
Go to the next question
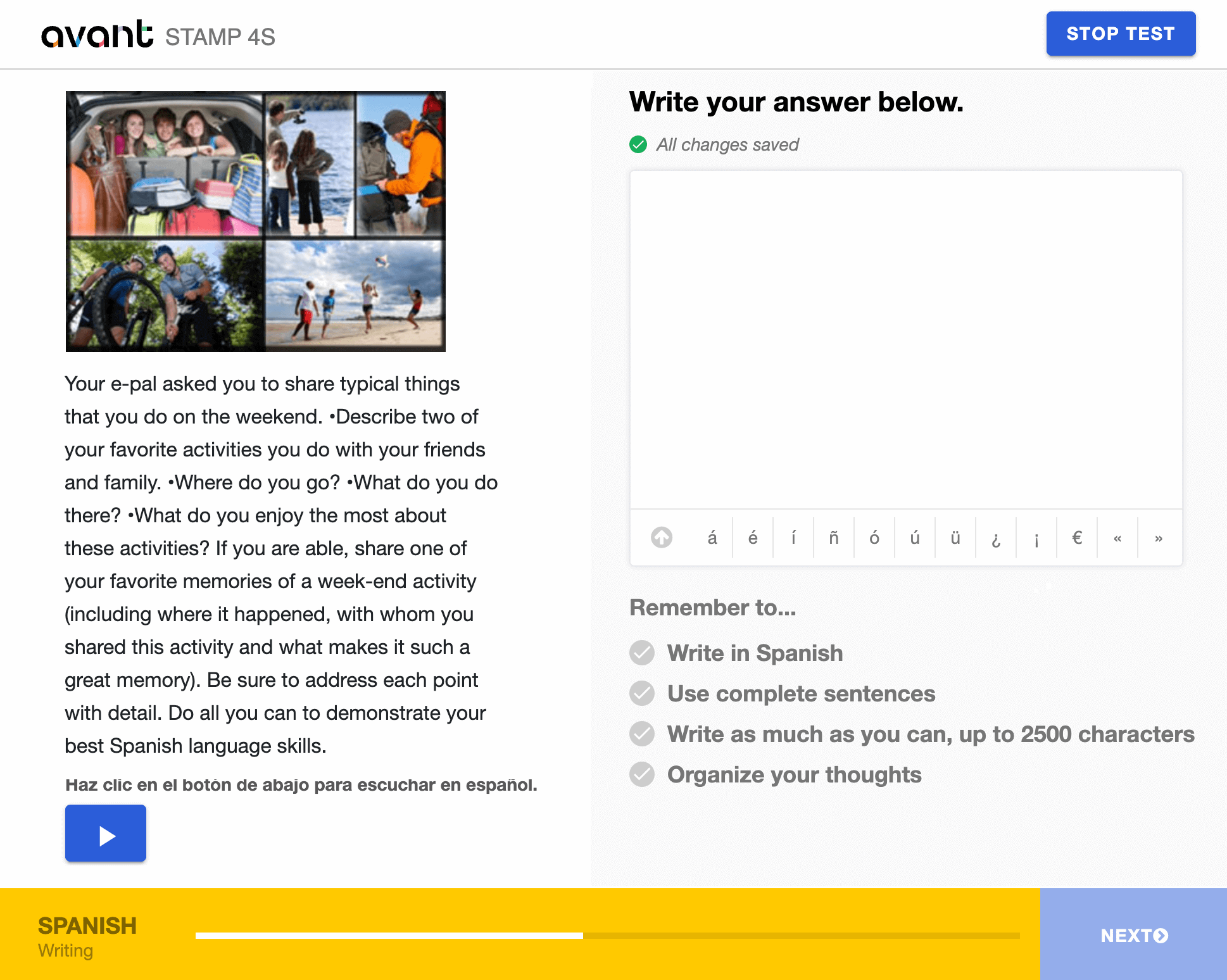(1133, 935)
